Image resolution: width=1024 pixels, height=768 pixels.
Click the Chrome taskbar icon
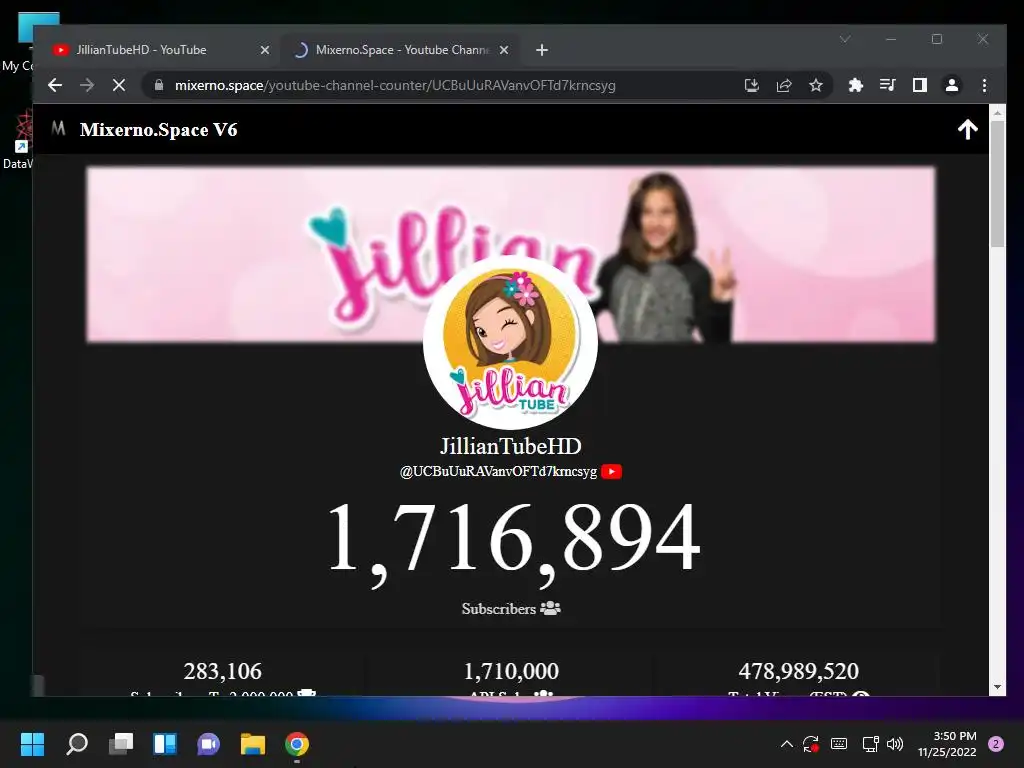click(x=296, y=744)
